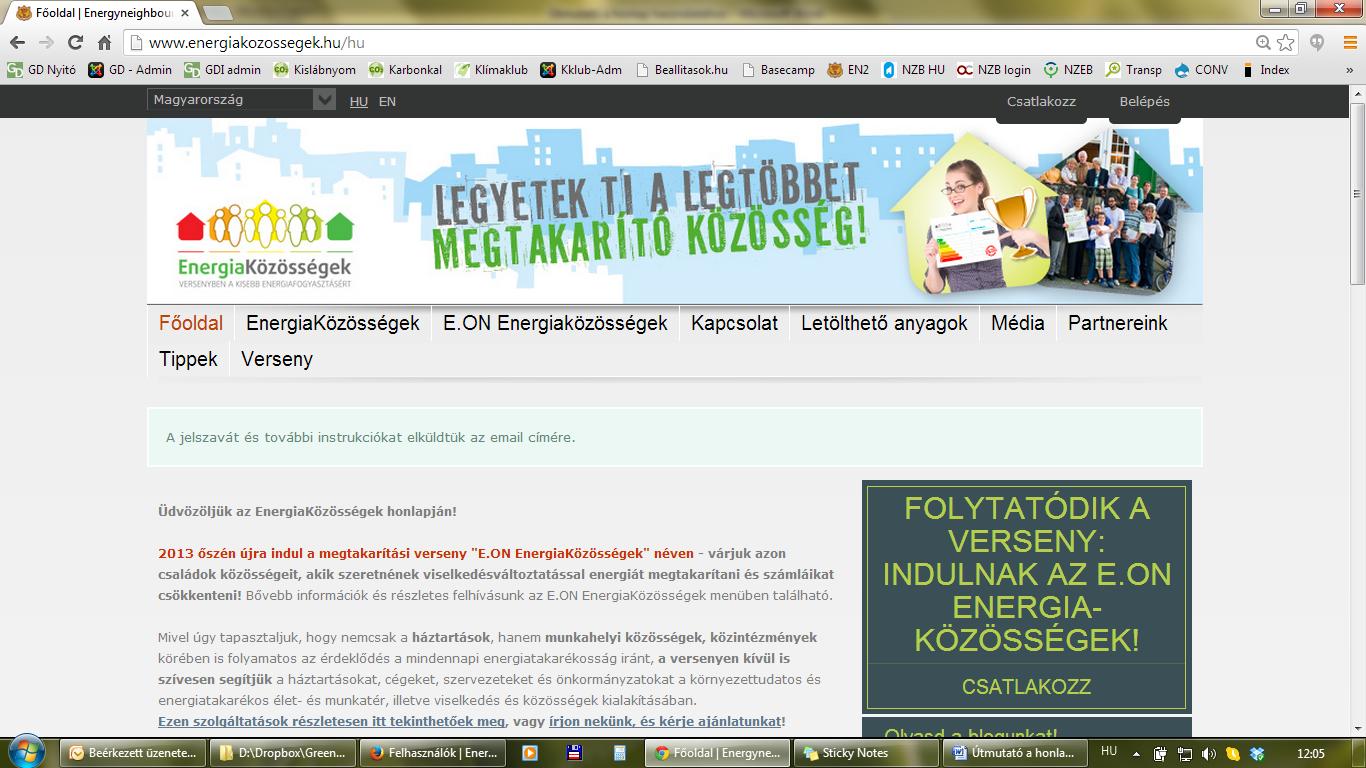
Task: Open the Basecamp bookmark
Action: coord(778,70)
